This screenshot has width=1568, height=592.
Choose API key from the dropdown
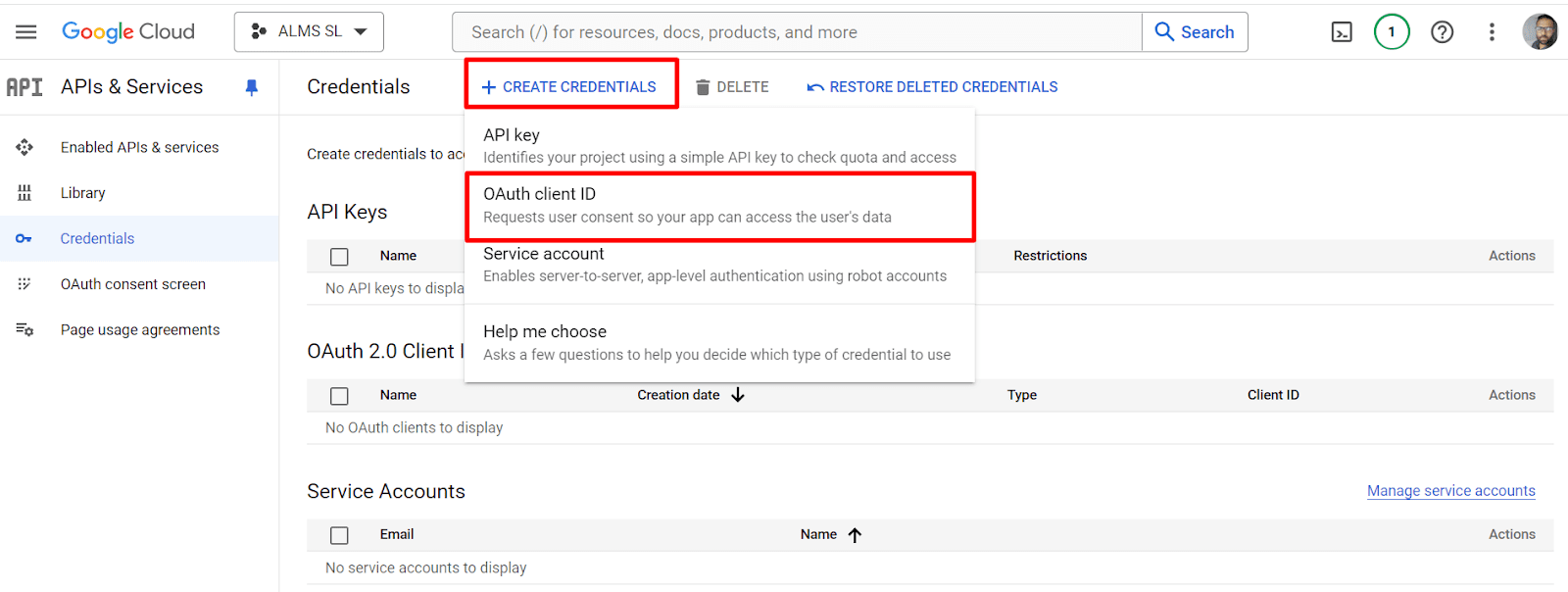click(719, 145)
